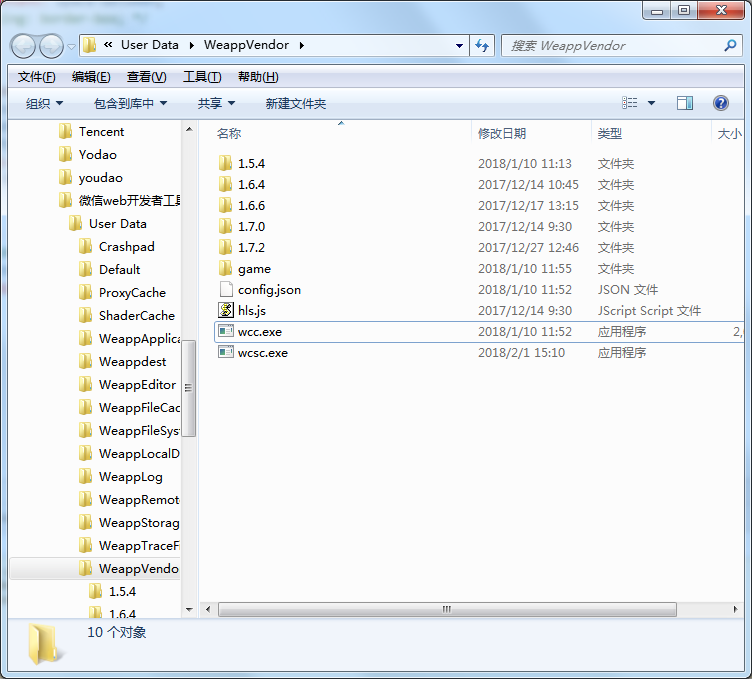
Task: Select the wcsc.exe application icon
Action: pyautogui.click(x=226, y=352)
